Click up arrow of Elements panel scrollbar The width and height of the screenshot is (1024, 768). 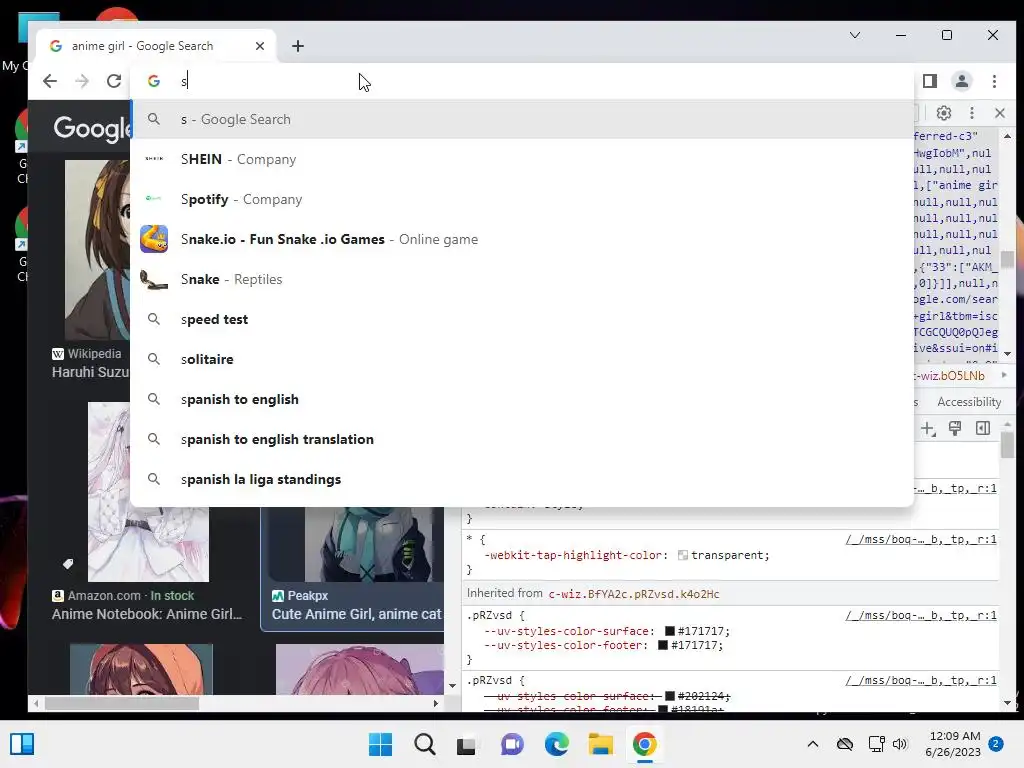point(1007,136)
